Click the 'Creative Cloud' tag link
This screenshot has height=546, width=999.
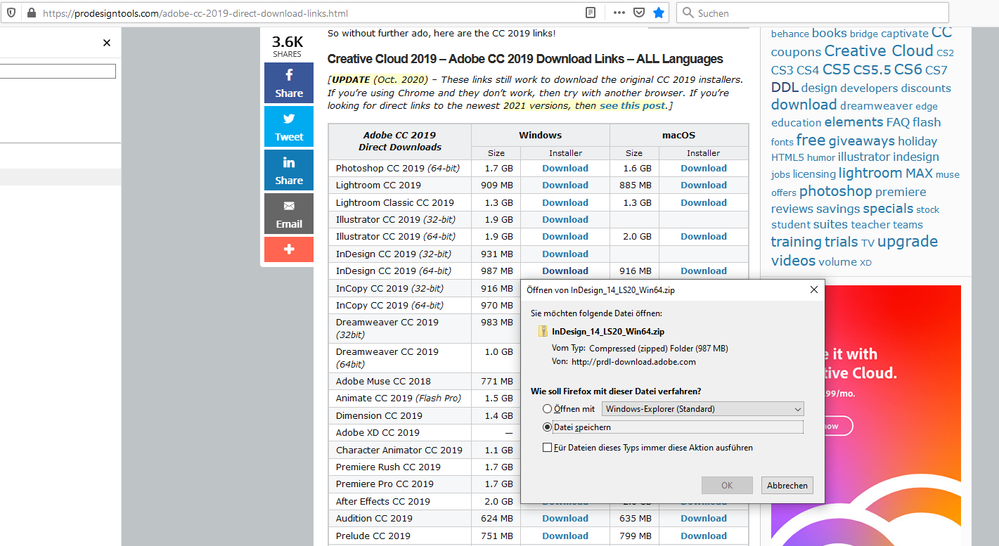click(x=879, y=51)
